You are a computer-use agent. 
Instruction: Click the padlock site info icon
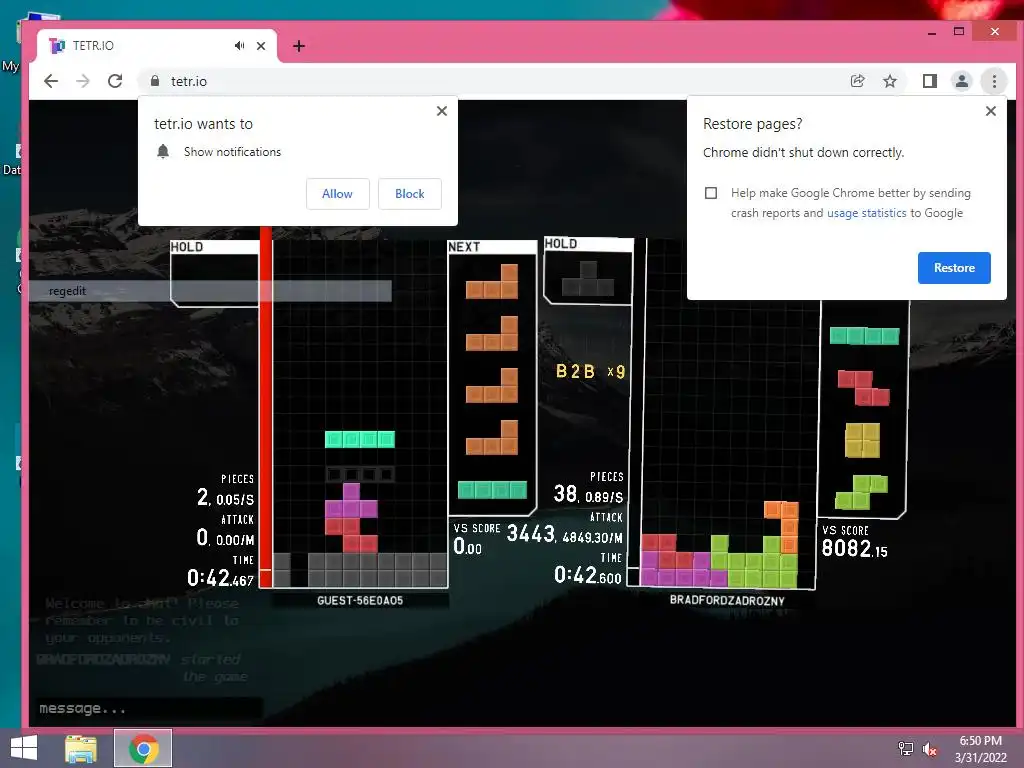click(155, 81)
